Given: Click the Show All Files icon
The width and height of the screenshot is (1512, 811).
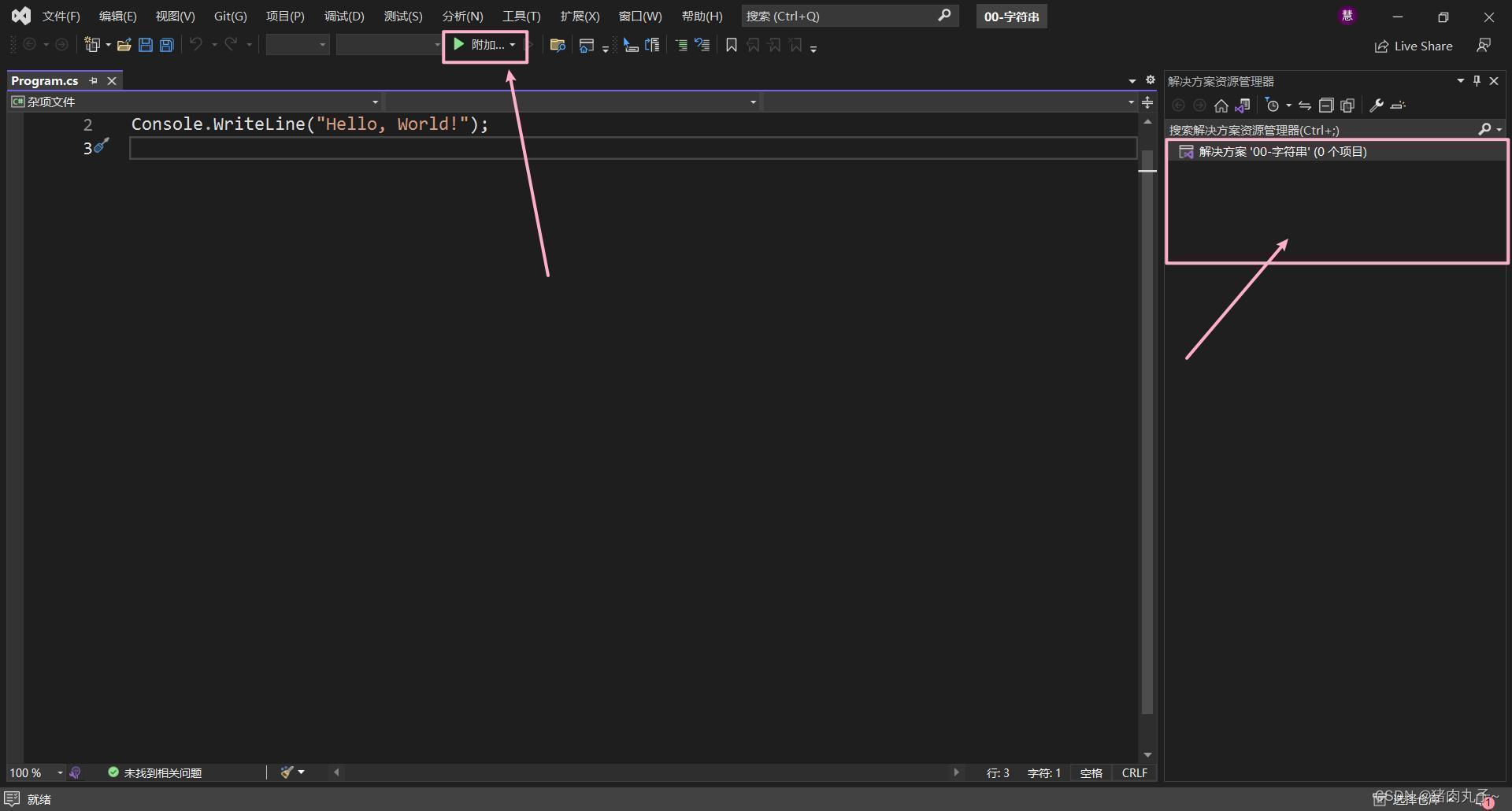Looking at the screenshot, I should [1347, 106].
